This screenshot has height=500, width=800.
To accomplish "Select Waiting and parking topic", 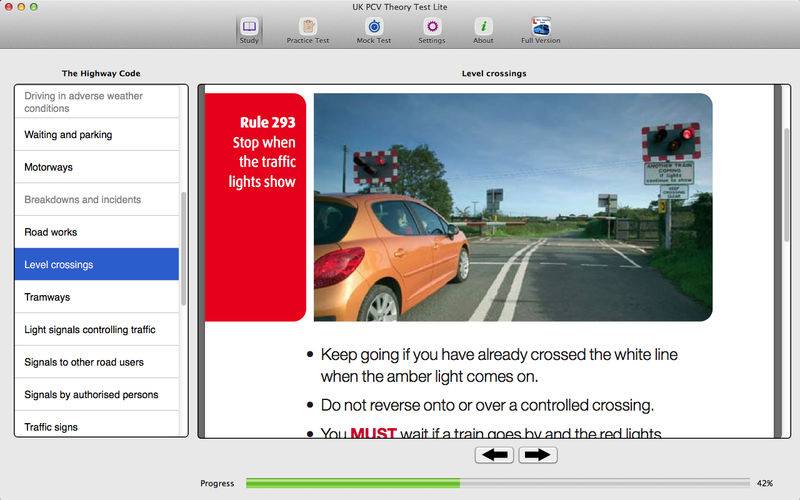I will click(97, 135).
